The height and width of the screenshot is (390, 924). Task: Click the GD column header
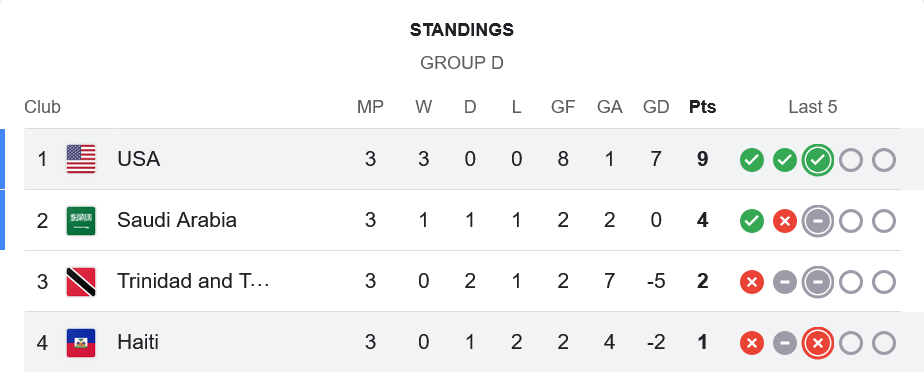[656, 107]
